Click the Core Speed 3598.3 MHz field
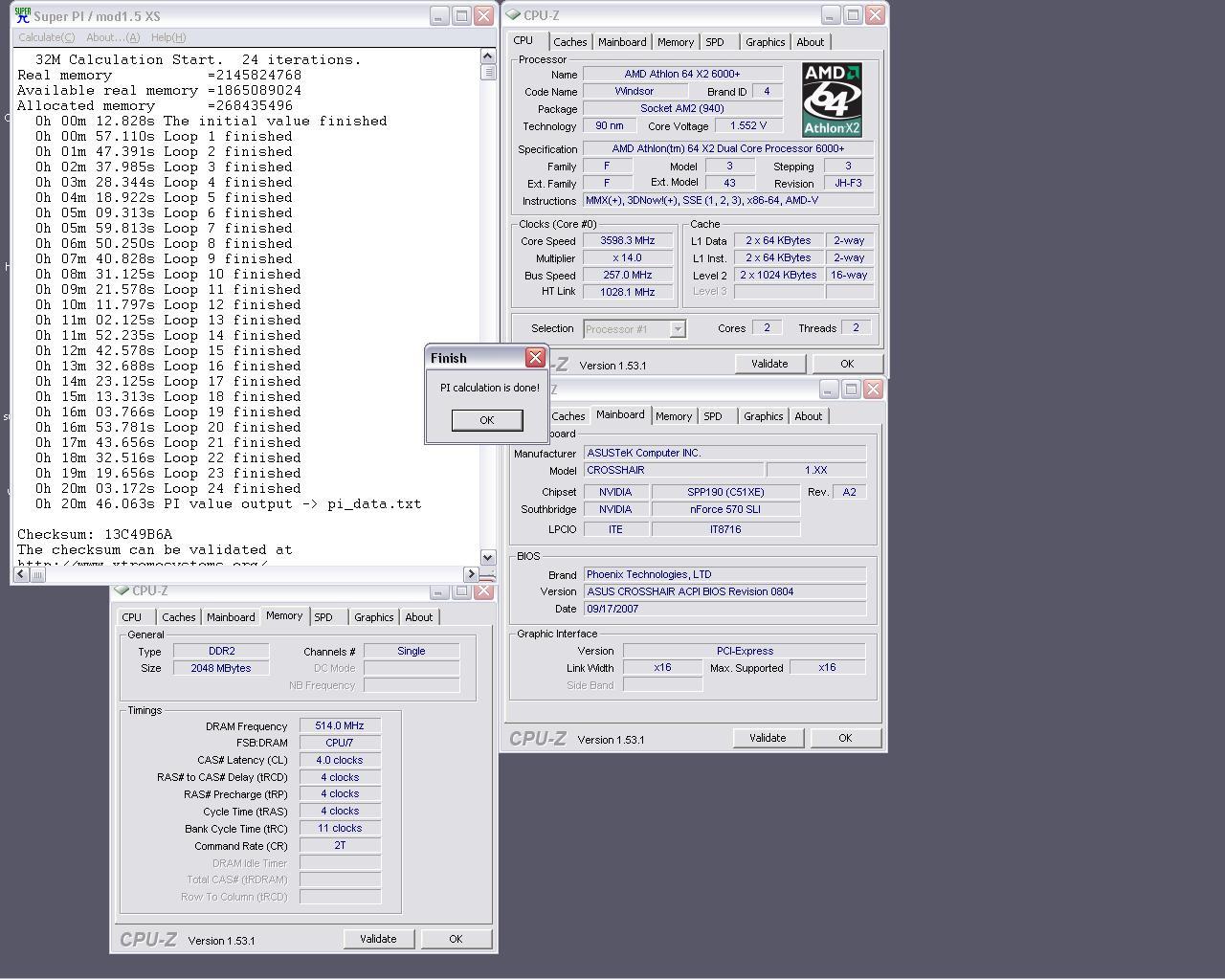The image size is (1225, 980). pyautogui.click(x=628, y=241)
